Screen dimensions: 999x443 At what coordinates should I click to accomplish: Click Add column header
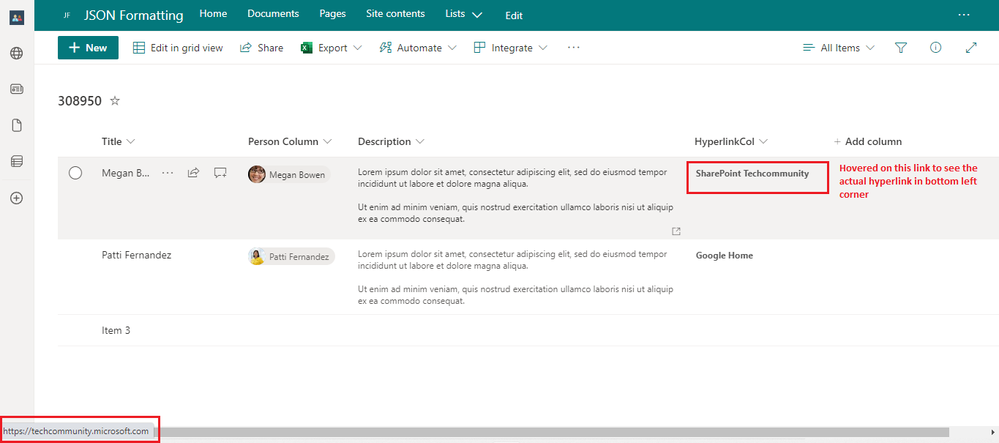868,142
